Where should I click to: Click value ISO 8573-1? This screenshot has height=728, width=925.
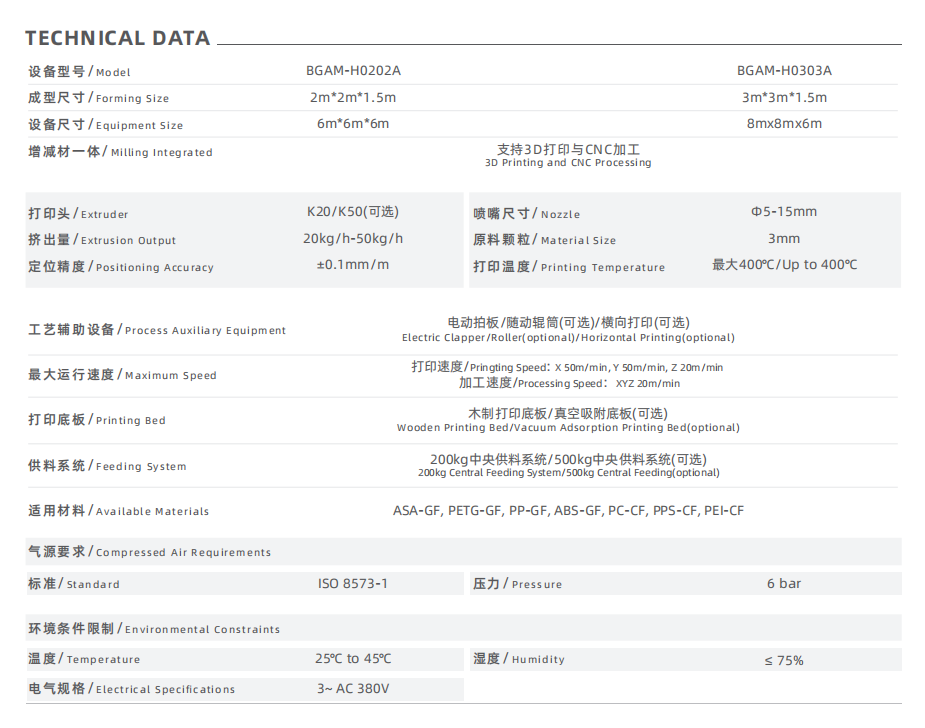pyautogui.click(x=353, y=583)
